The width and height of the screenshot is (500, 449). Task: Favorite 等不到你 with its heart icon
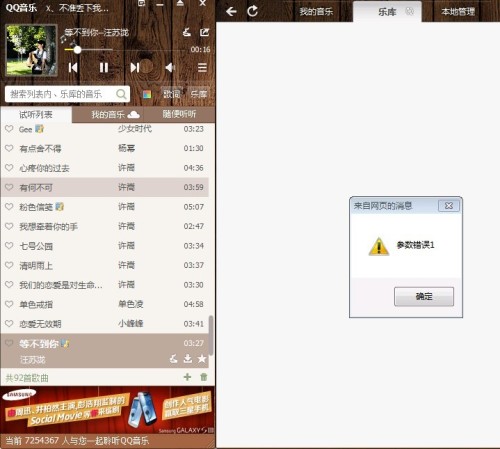(9, 343)
